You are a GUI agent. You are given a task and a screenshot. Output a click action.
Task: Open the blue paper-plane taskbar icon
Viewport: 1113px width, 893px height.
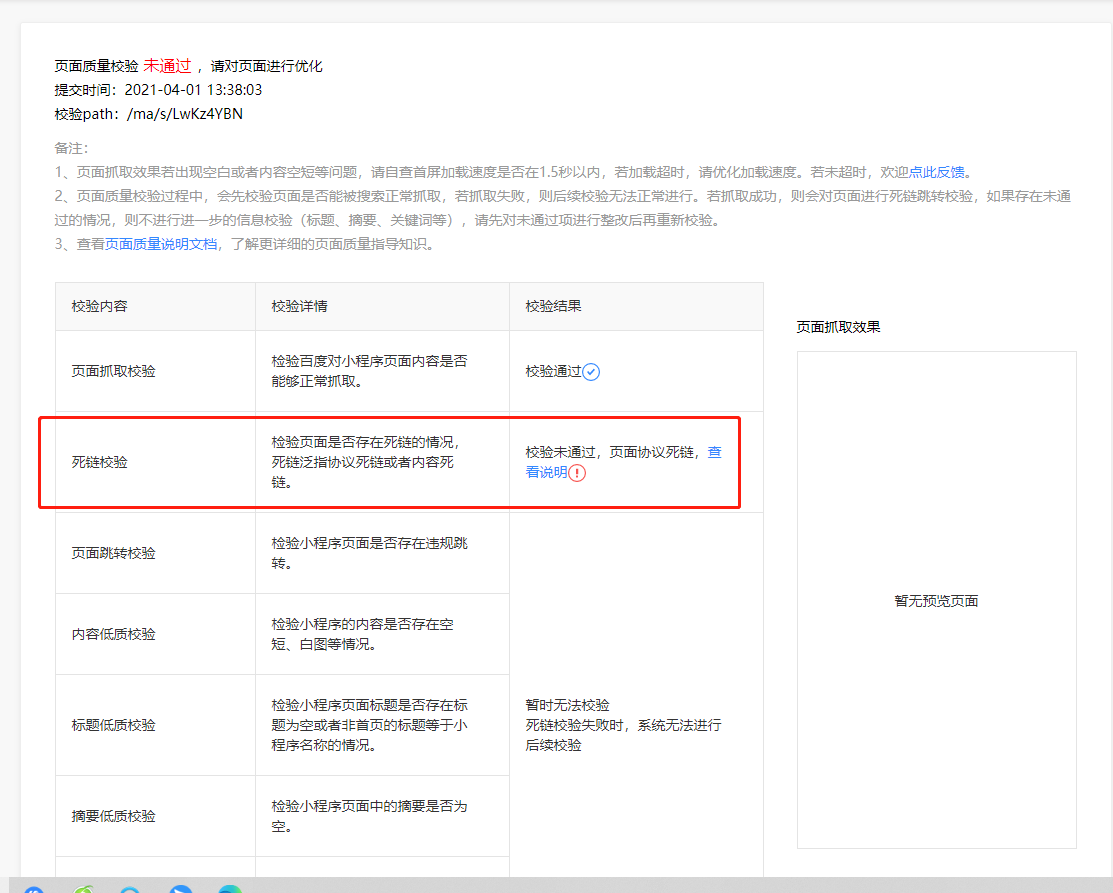[181, 889]
